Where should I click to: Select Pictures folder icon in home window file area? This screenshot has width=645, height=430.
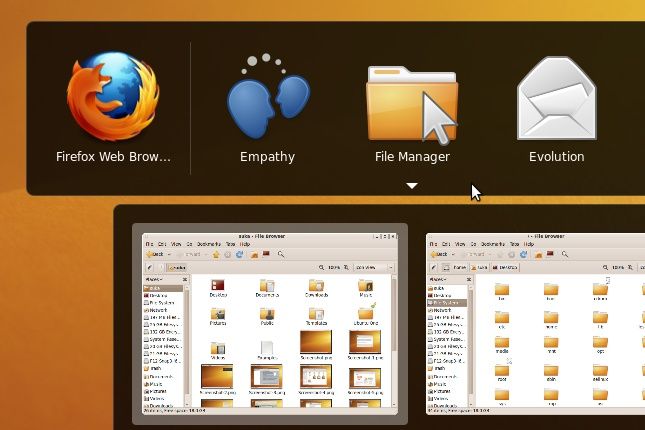[218, 316]
